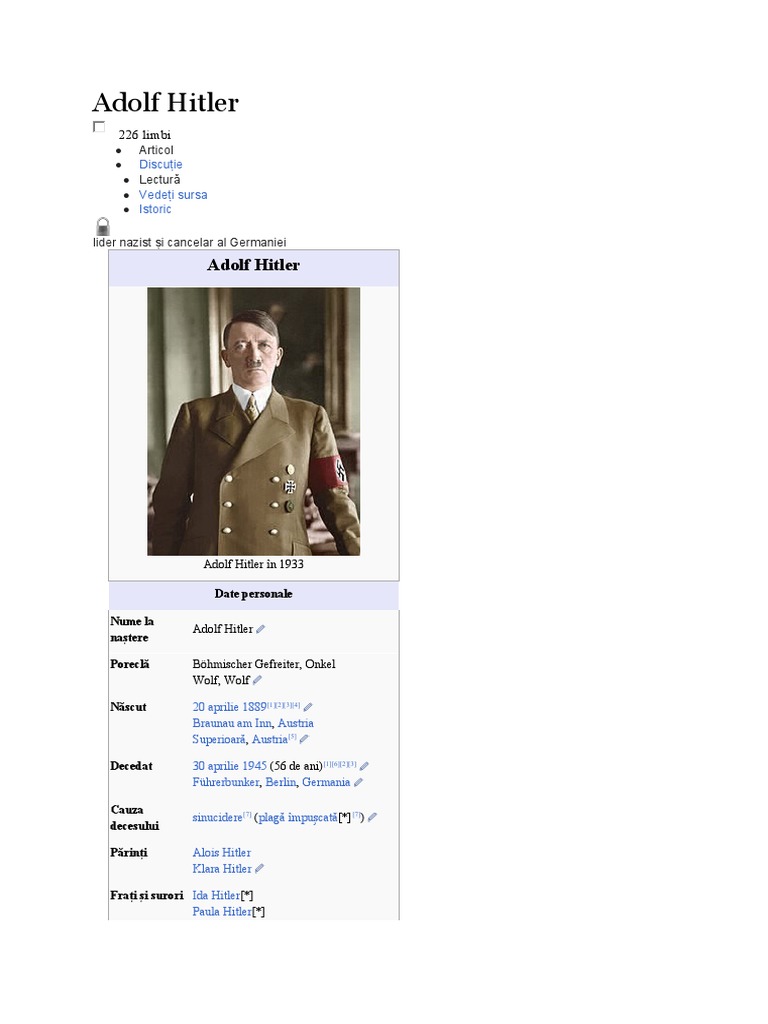Click edit pencil after Superioară, Austria birthplace

(x=304, y=739)
